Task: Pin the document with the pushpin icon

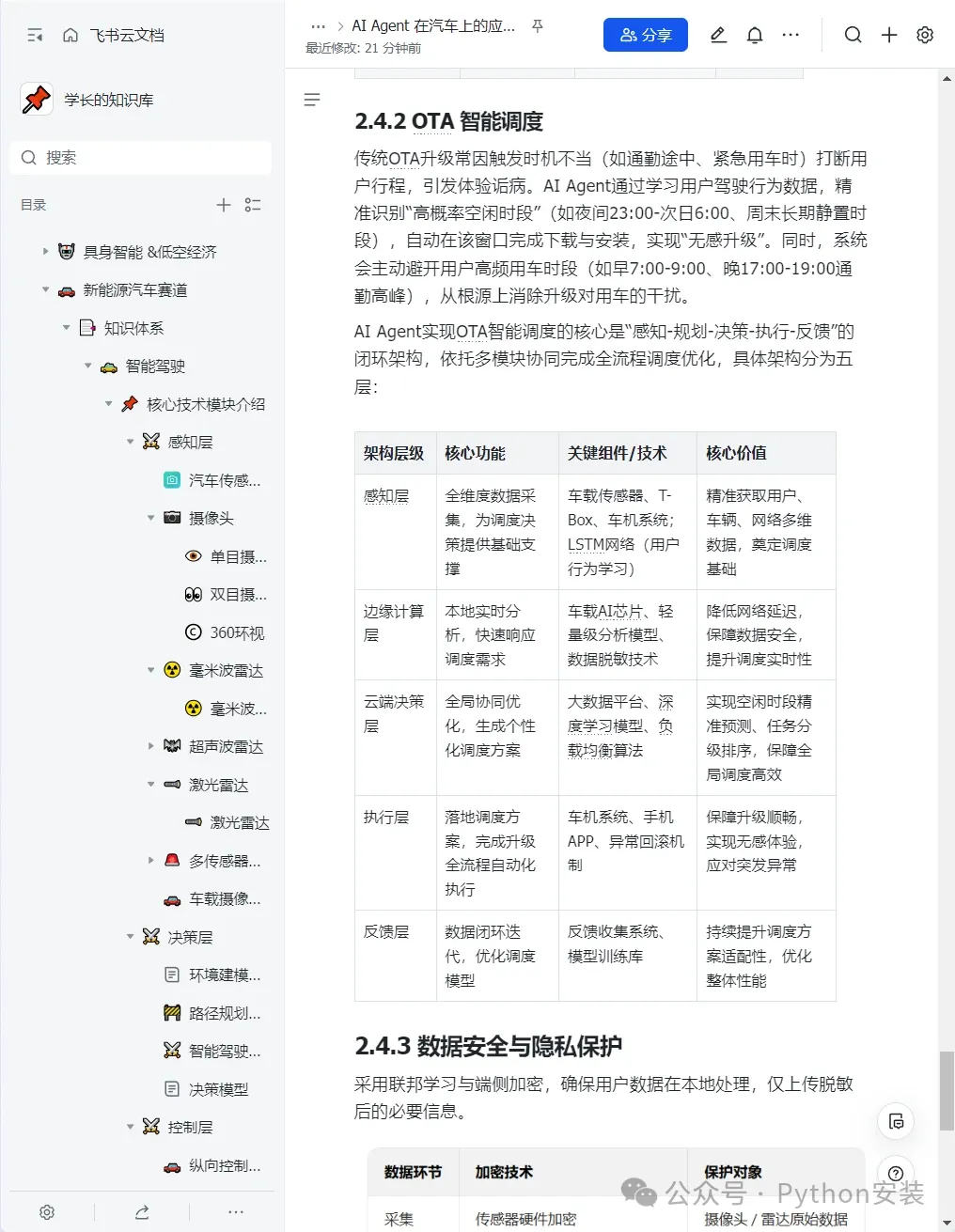Action: [x=538, y=26]
